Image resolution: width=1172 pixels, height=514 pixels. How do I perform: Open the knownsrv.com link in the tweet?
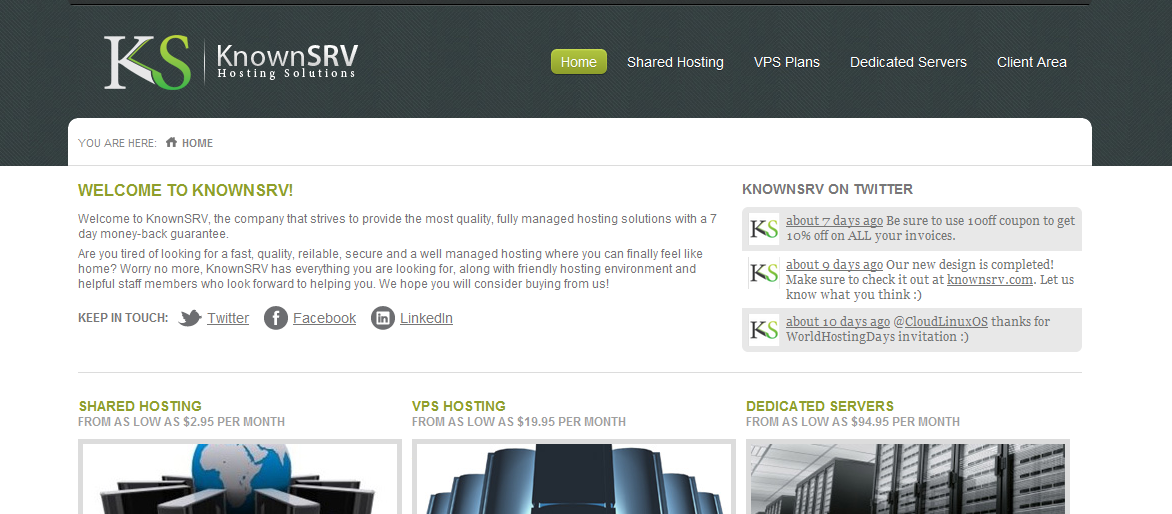click(x=990, y=279)
